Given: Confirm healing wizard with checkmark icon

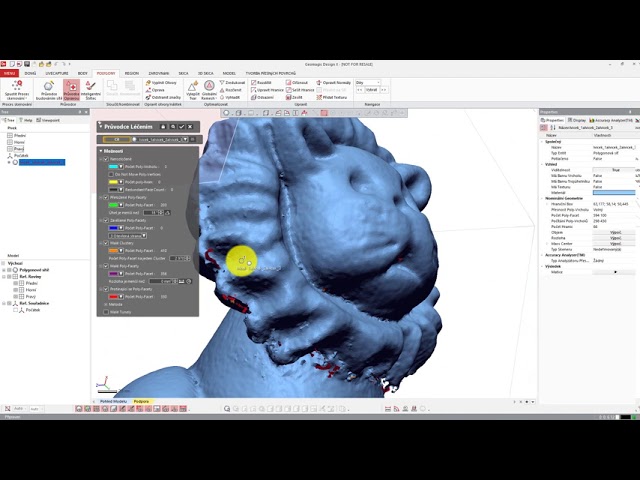Looking at the screenshot, I should (181, 127).
